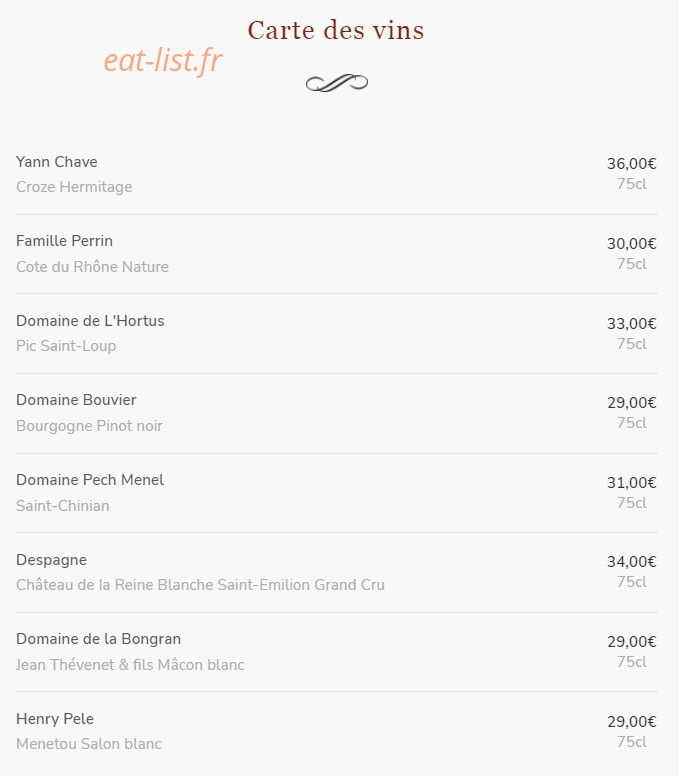
Task: Click the 36,00€ price of Yann Chave
Action: 632,164
